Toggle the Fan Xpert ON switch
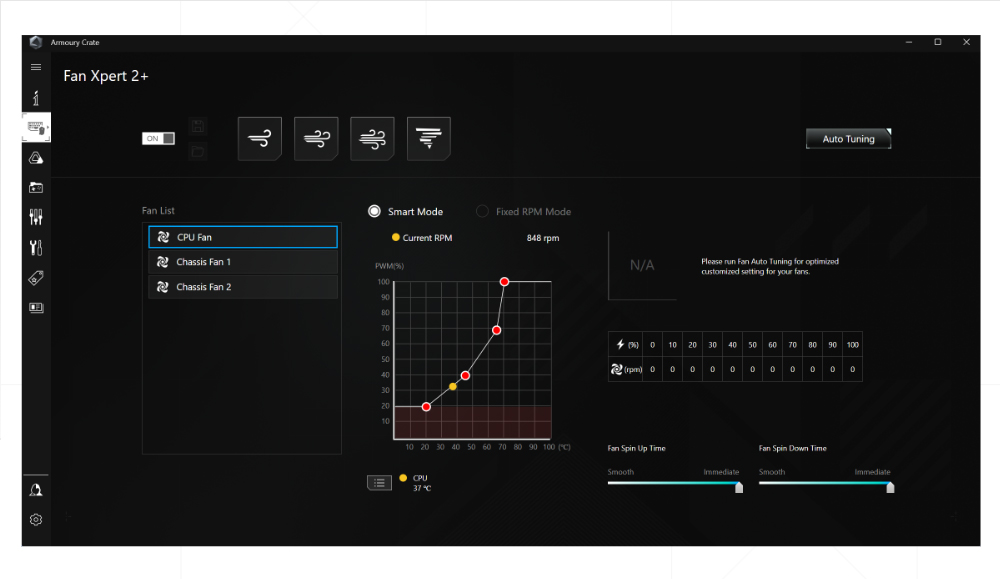The width and height of the screenshot is (1000, 579). tap(158, 139)
